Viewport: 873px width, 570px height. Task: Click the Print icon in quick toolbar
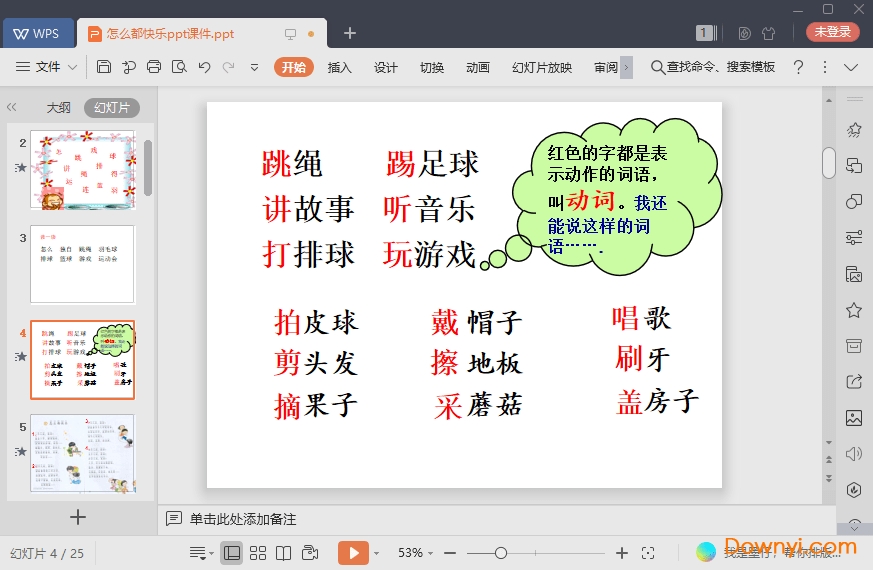click(154, 67)
